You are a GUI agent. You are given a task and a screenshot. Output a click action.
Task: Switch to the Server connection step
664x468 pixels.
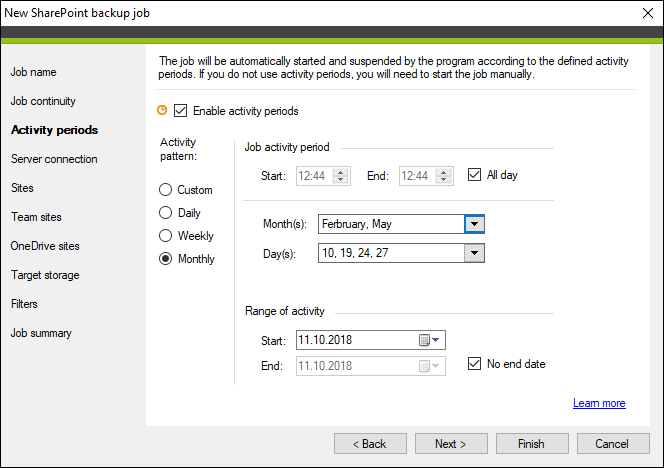(x=54, y=159)
